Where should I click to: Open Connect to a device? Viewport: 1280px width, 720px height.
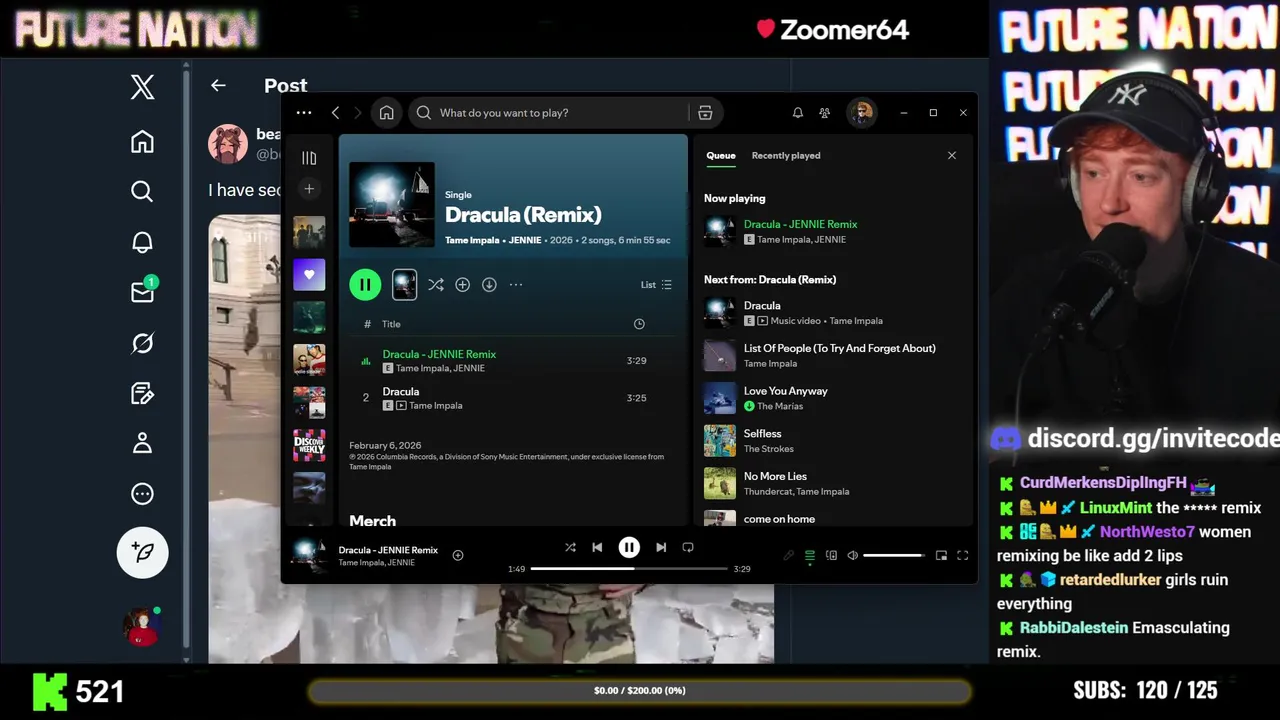(x=831, y=555)
